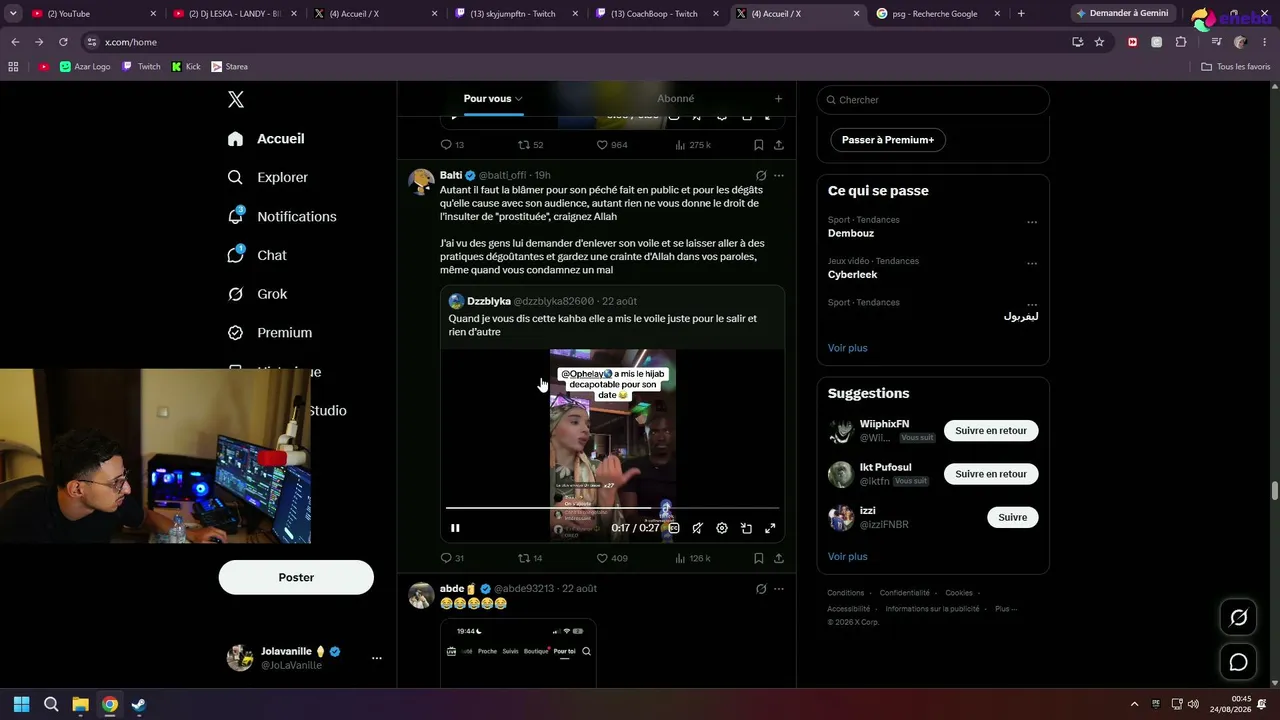Click Grok icon on Balti's post

coord(761,175)
